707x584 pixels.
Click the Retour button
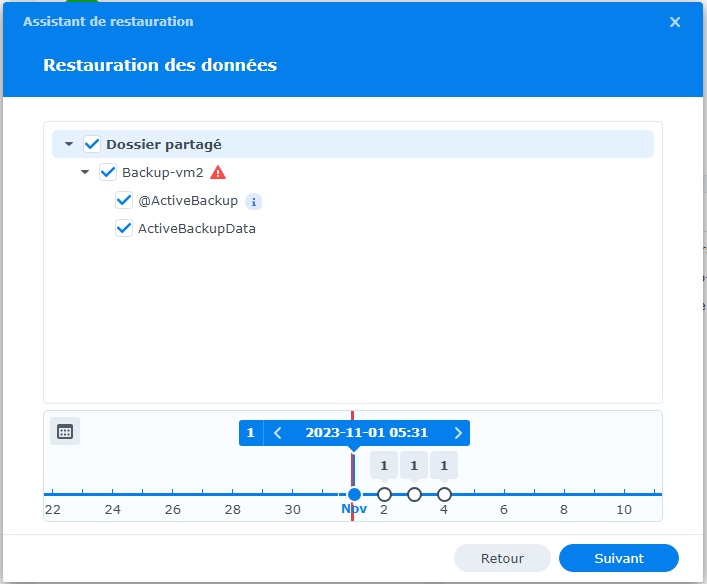(502, 558)
